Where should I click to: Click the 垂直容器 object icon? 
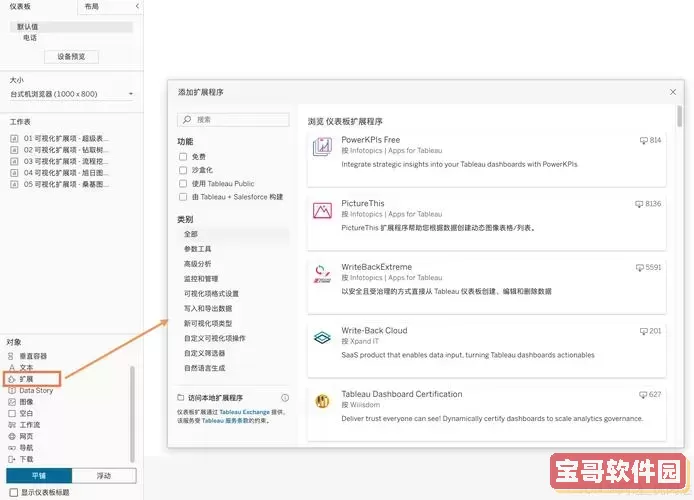(11, 356)
